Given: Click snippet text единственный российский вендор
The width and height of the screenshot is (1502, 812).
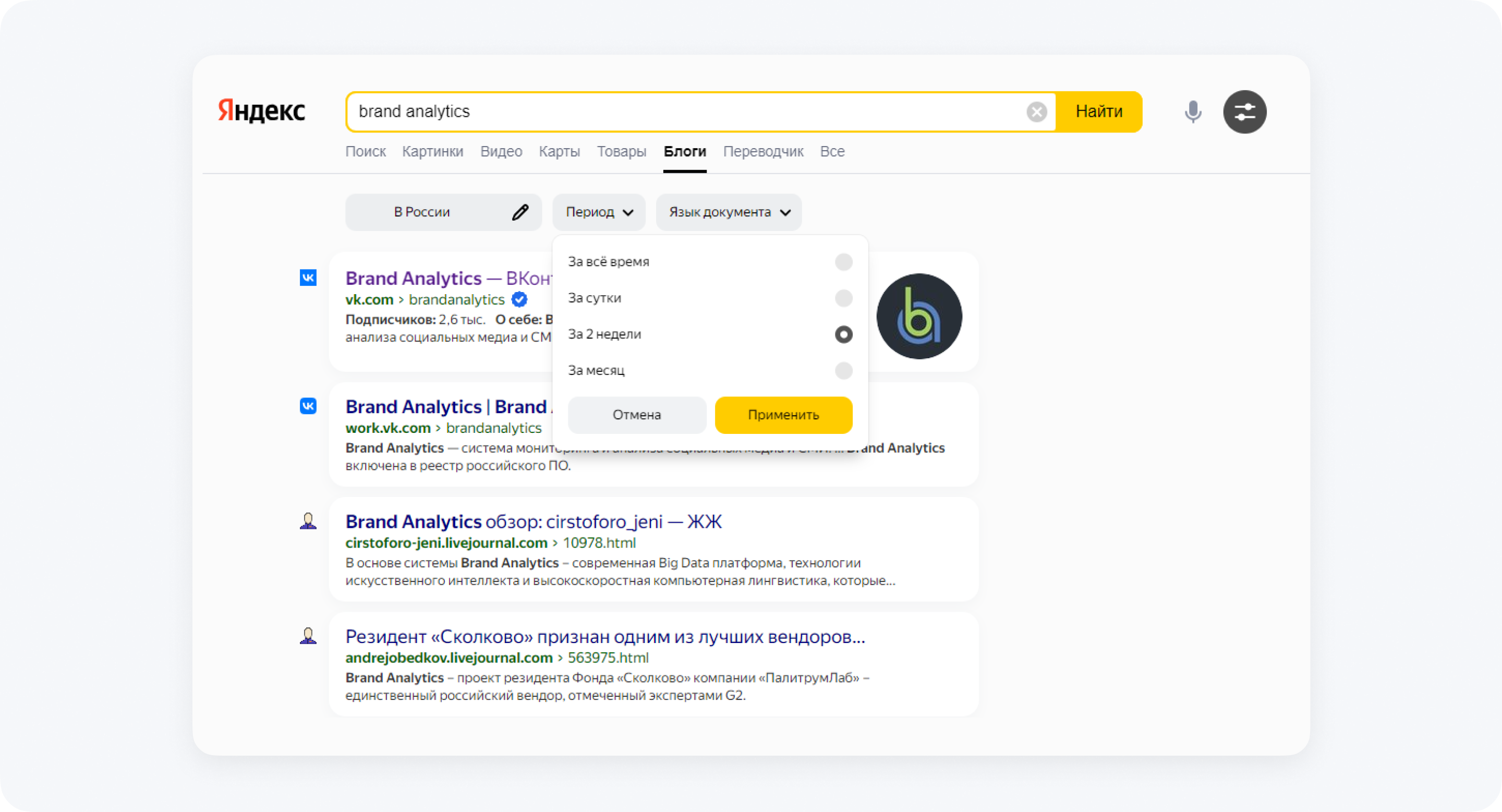Looking at the screenshot, I should click(x=455, y=695).
